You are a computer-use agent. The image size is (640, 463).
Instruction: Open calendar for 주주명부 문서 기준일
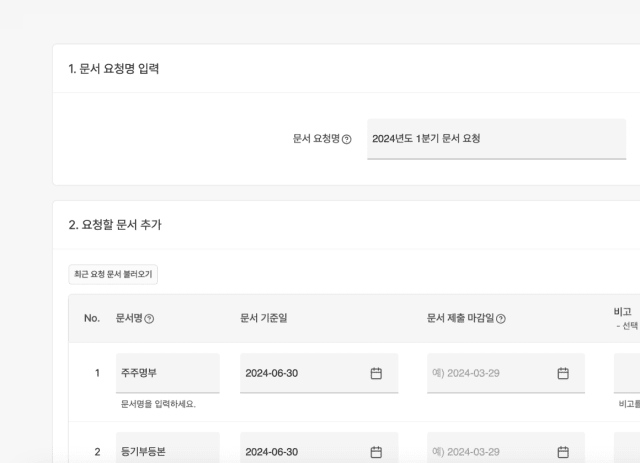click(376, 373)
